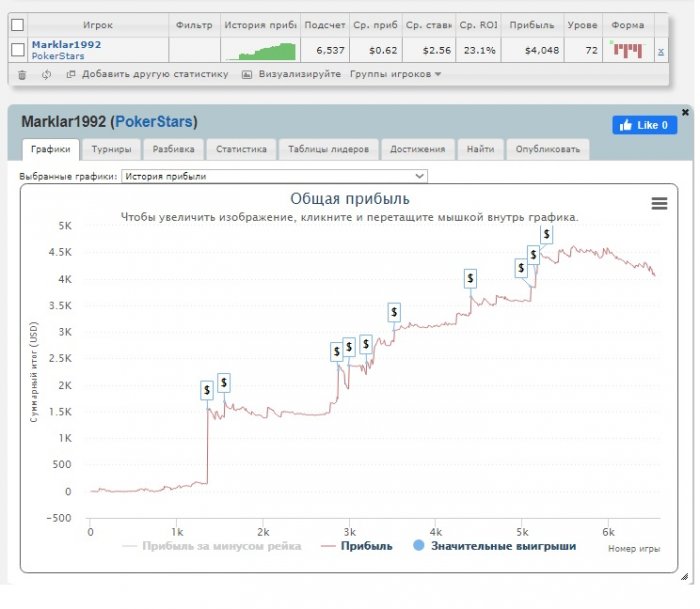700x609 pixels.
Task: Click the highest $ marker near 5K profit
Action: tap(546, 234)
